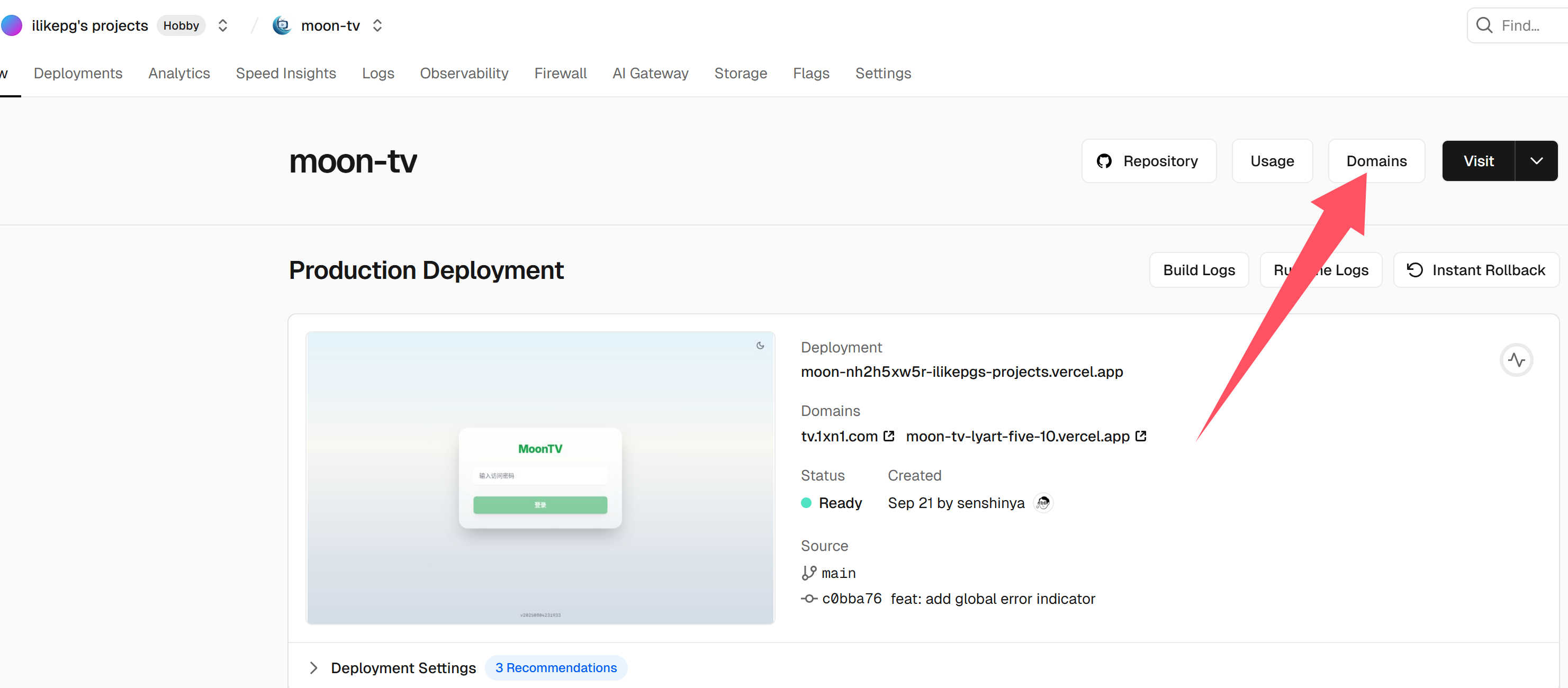This screenshot has height=688, width=1568.
Task: Click the ilikepg team avatar icon
Action: coord(12,25)
